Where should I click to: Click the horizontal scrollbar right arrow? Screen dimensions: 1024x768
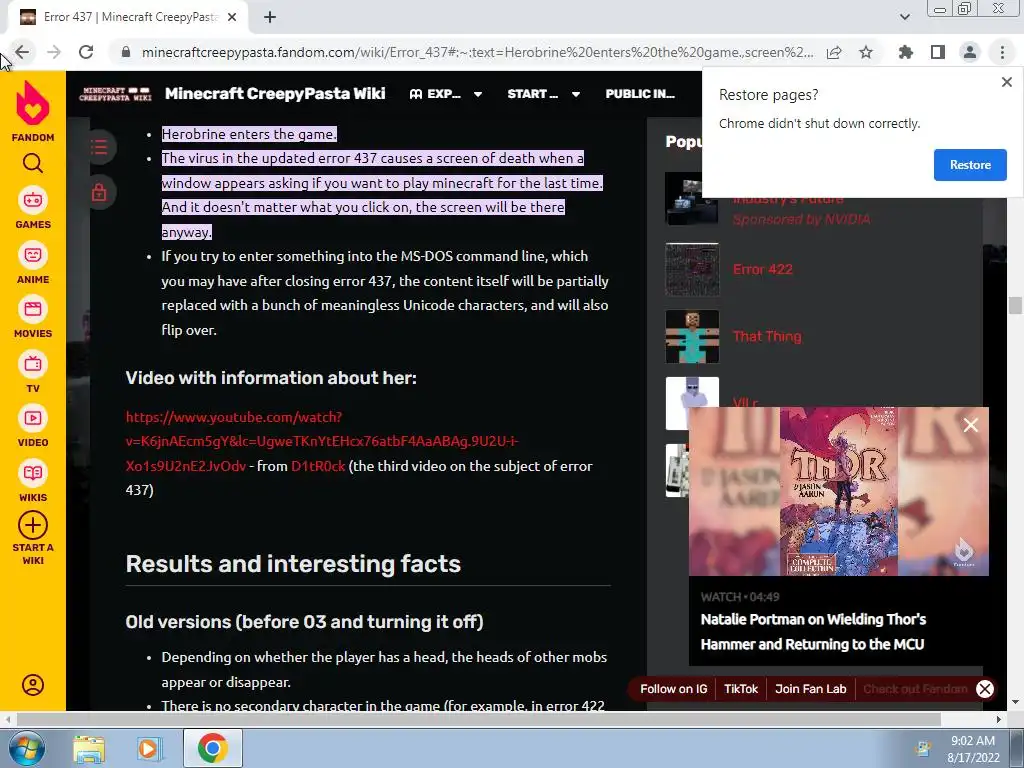point(999,719)
